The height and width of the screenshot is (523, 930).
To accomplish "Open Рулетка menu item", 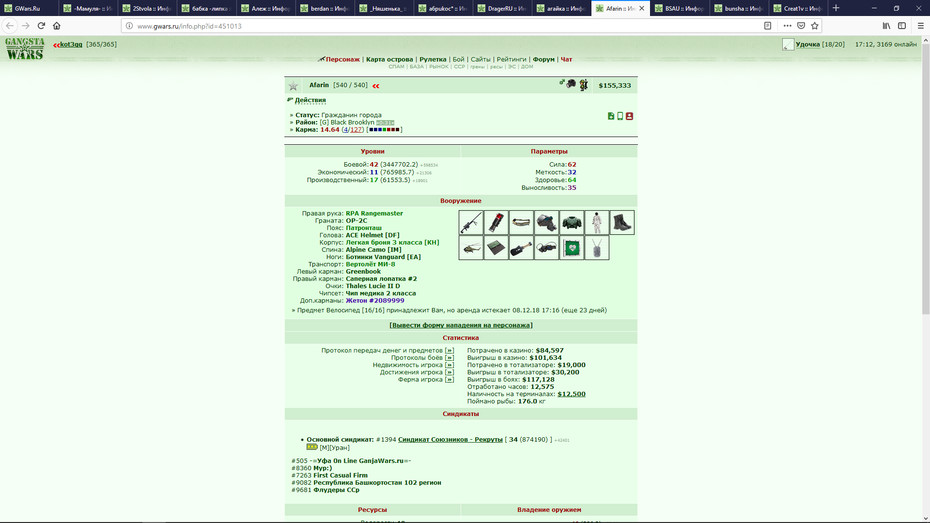I will click(x=433, y=59).
